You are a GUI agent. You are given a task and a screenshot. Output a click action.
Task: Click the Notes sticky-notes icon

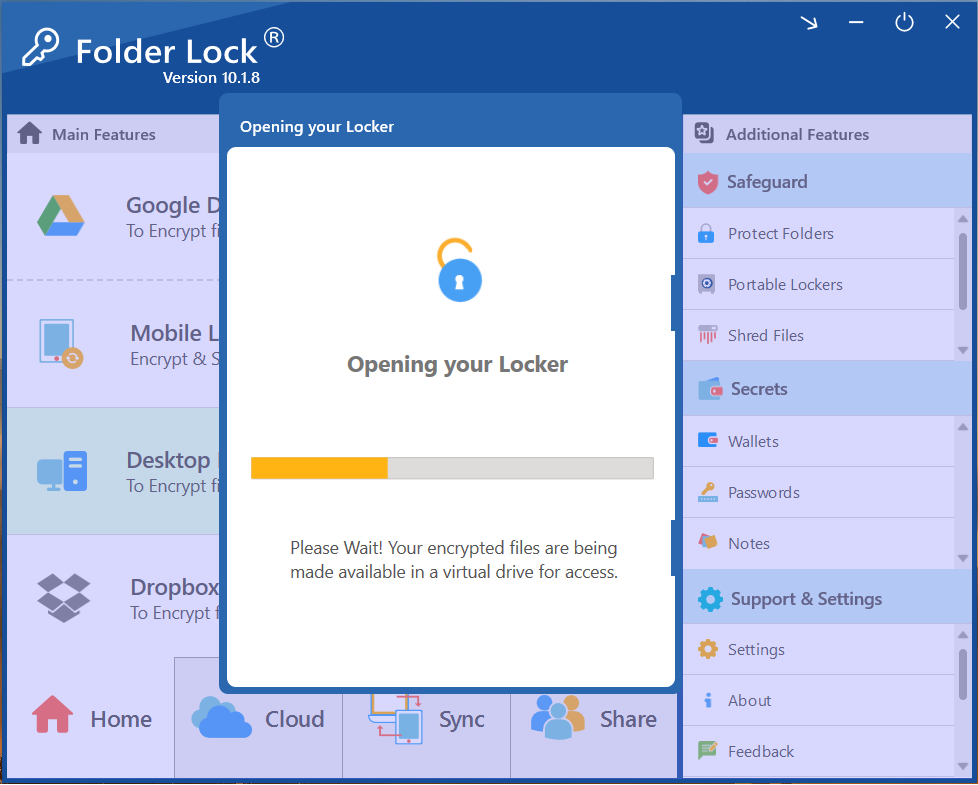tap(707, 541)
